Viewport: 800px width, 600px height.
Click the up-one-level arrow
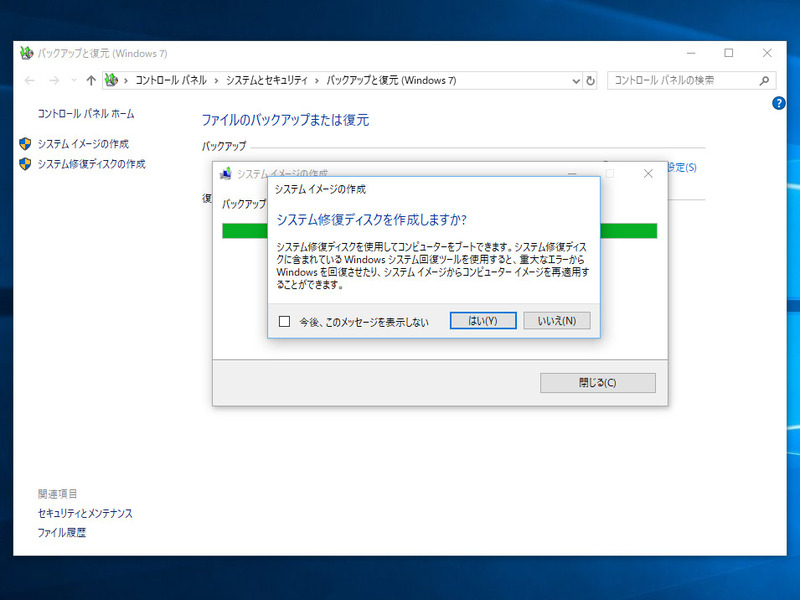pyautogui.click(x=91, y=81)
